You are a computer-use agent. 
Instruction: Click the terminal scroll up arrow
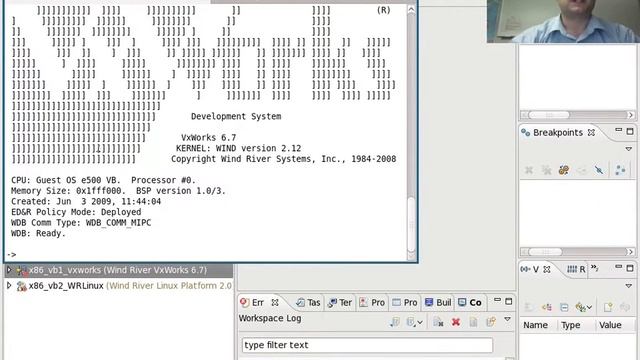coord(411,10)
